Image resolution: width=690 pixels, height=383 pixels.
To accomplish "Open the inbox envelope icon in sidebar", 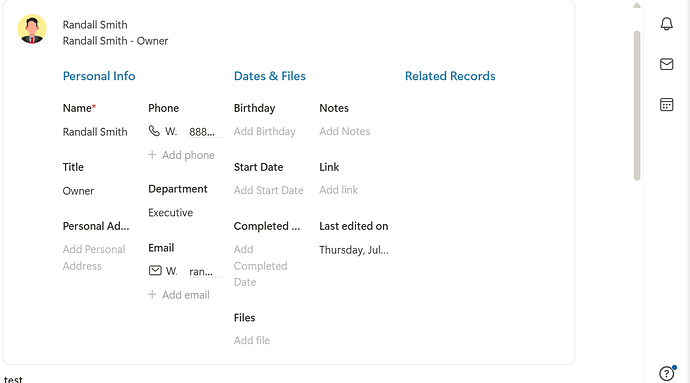I will pyautogui.click(x=666, y=64).
